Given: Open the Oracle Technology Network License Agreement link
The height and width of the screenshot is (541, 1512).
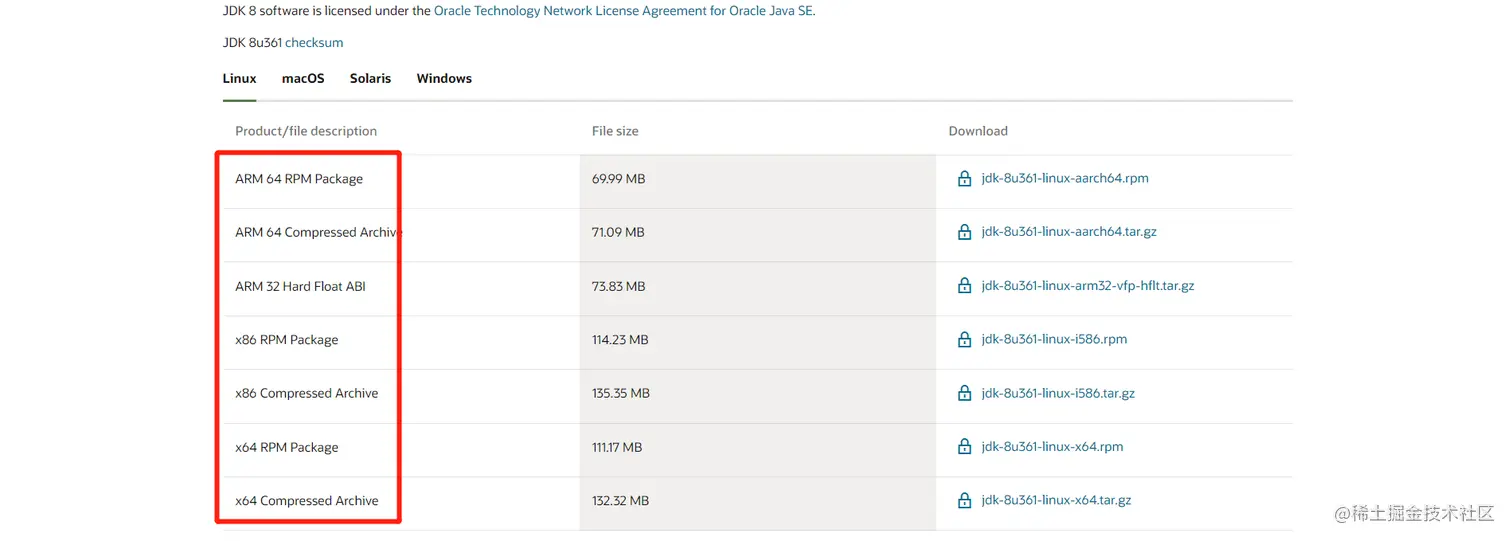Looking at the screenshot, I should point(623,11).
